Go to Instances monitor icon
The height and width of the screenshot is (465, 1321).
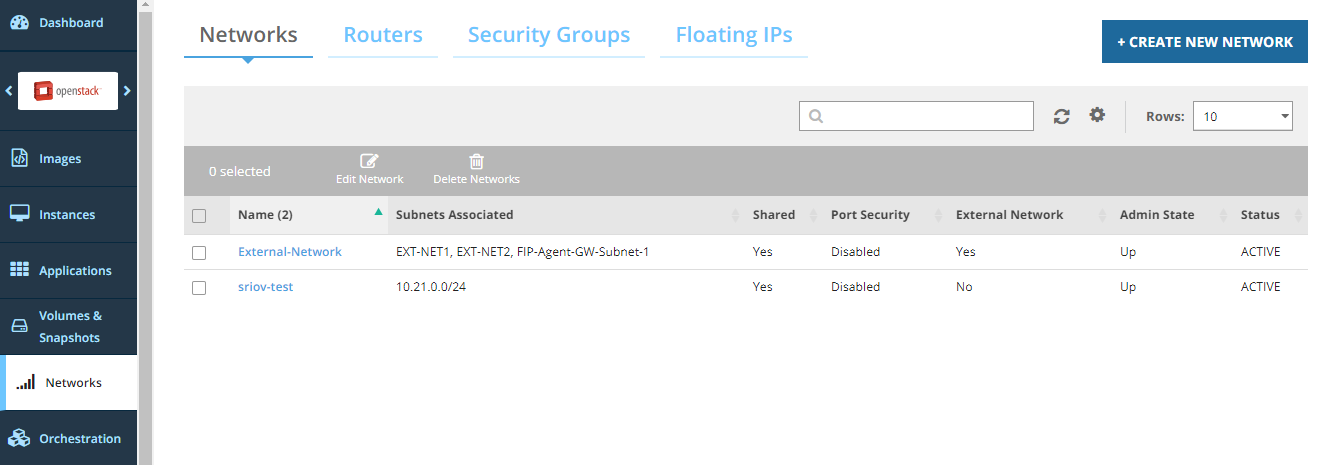point(19,214)
